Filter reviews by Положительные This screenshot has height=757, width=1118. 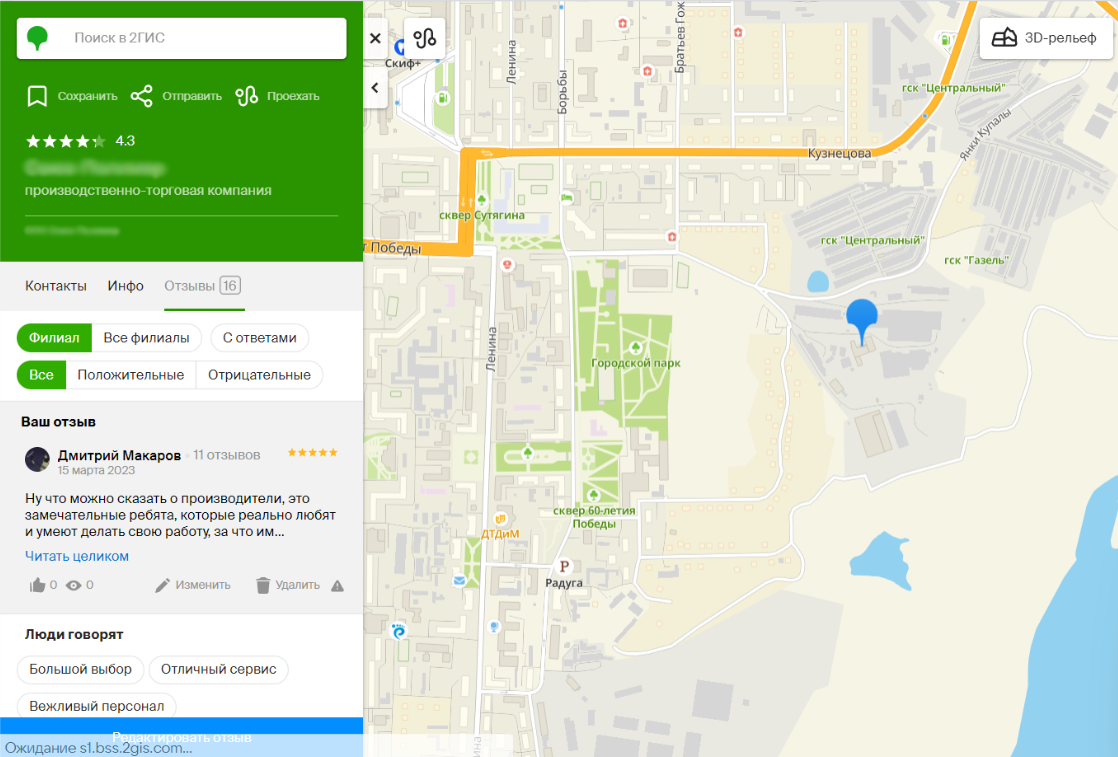pos(130,375)
